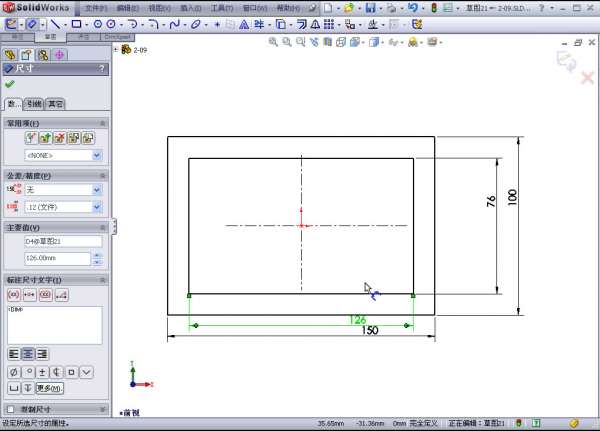Screen dimensions: 600x431
Task: Switch to the 引线 tab
Action: pyautogui.click(x=34, y=104)
